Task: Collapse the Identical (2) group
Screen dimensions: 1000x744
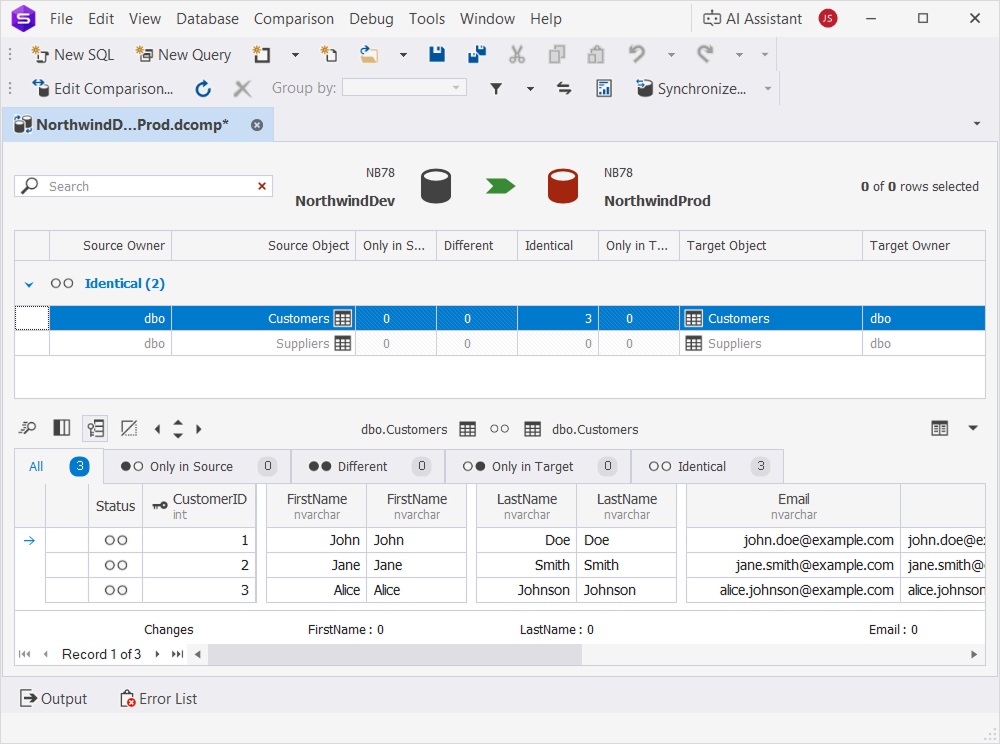Action: click(x=28, y=284)
